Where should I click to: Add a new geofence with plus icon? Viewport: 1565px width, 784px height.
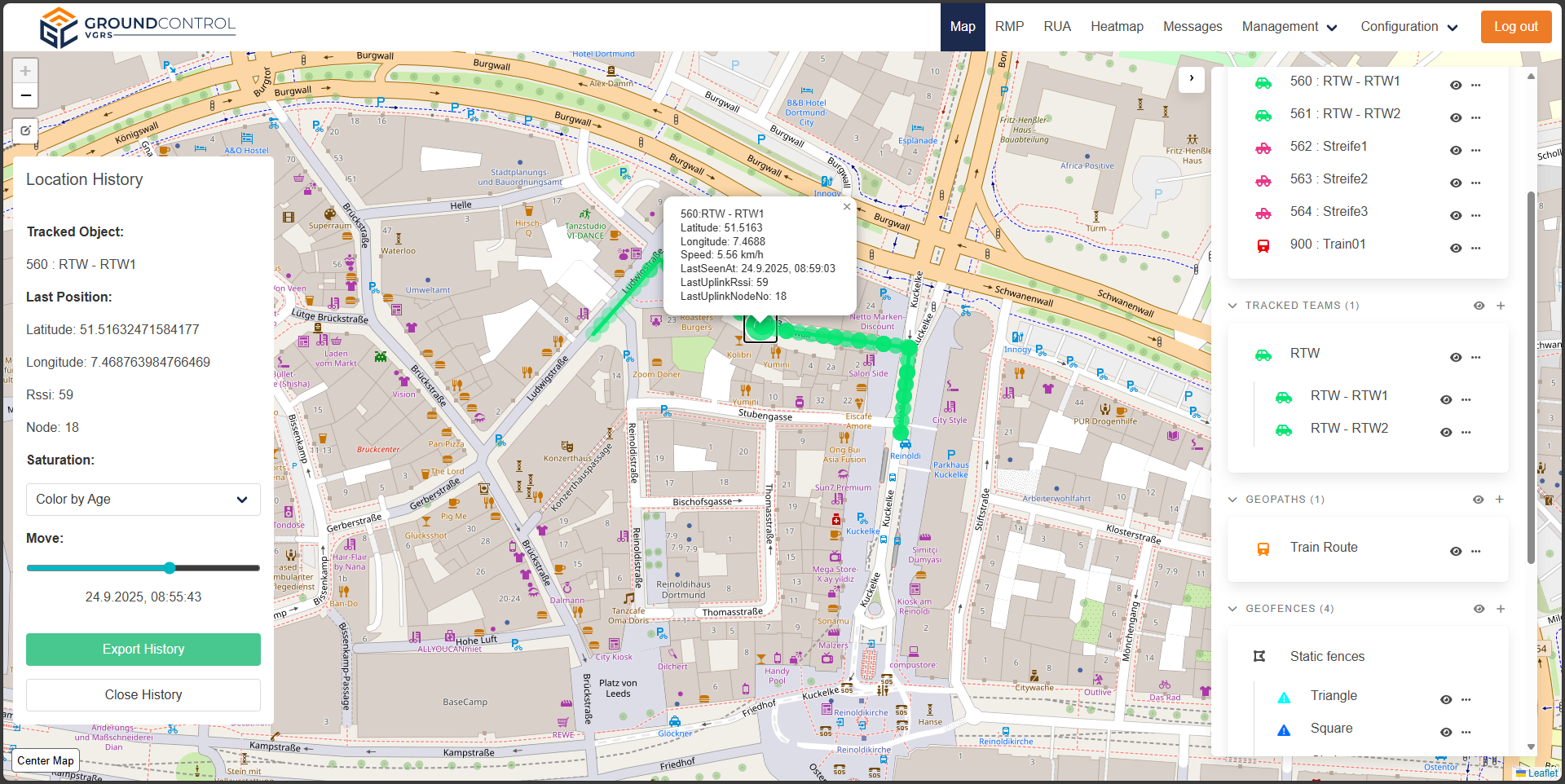click(1501, 609)
